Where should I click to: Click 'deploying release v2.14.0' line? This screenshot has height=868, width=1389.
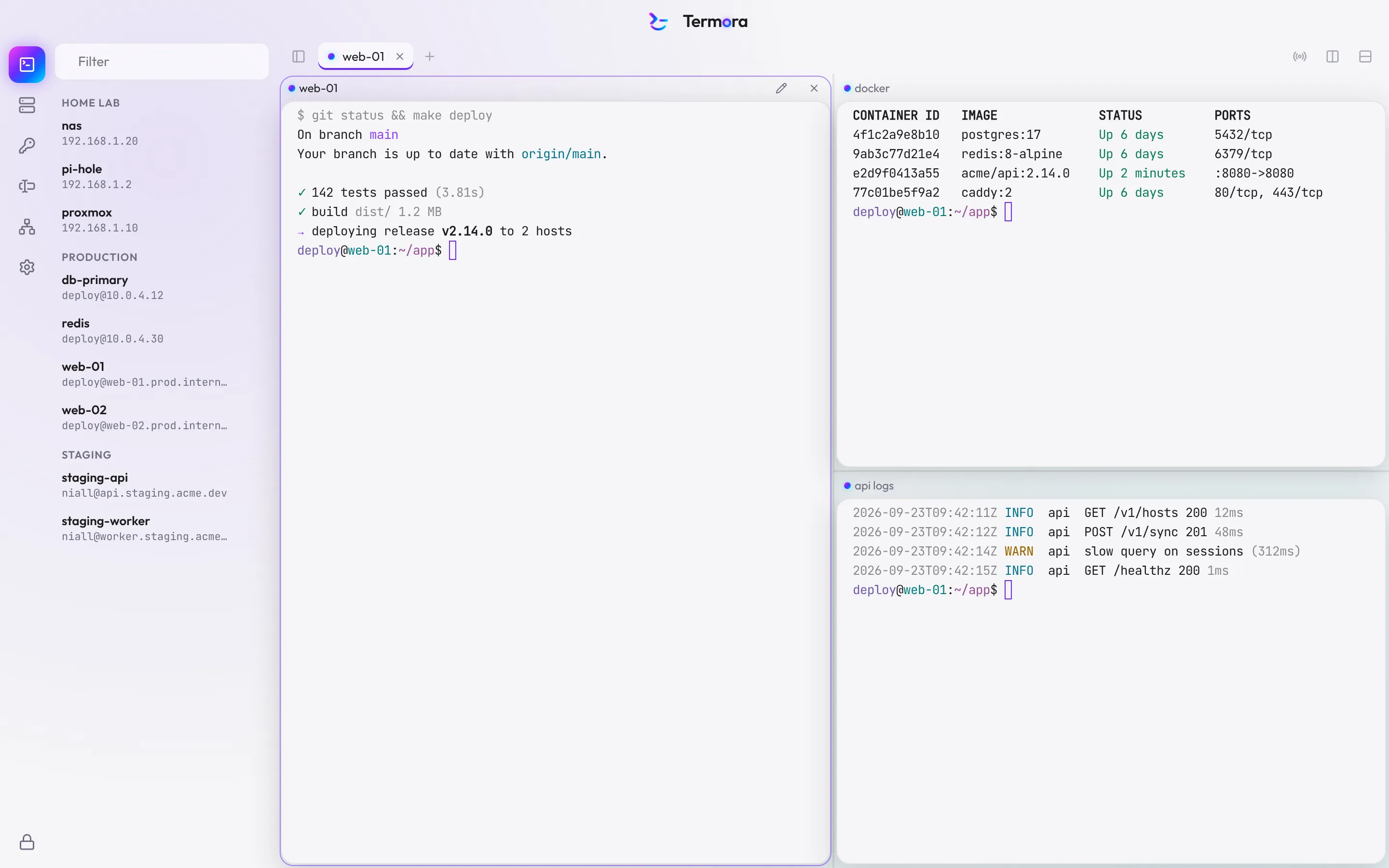pos(435,231)
